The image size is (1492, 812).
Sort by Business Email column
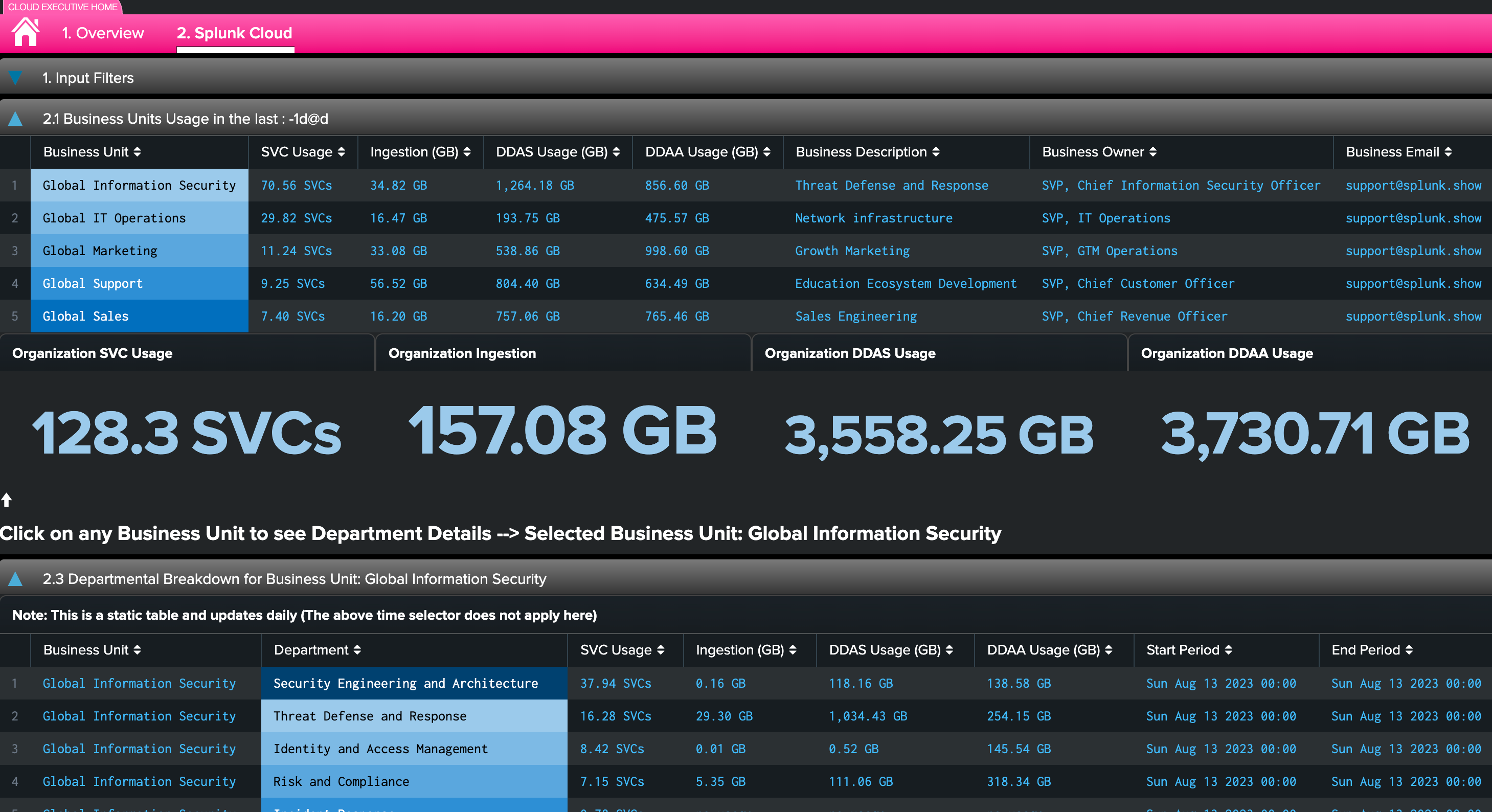coord(1399,152)
